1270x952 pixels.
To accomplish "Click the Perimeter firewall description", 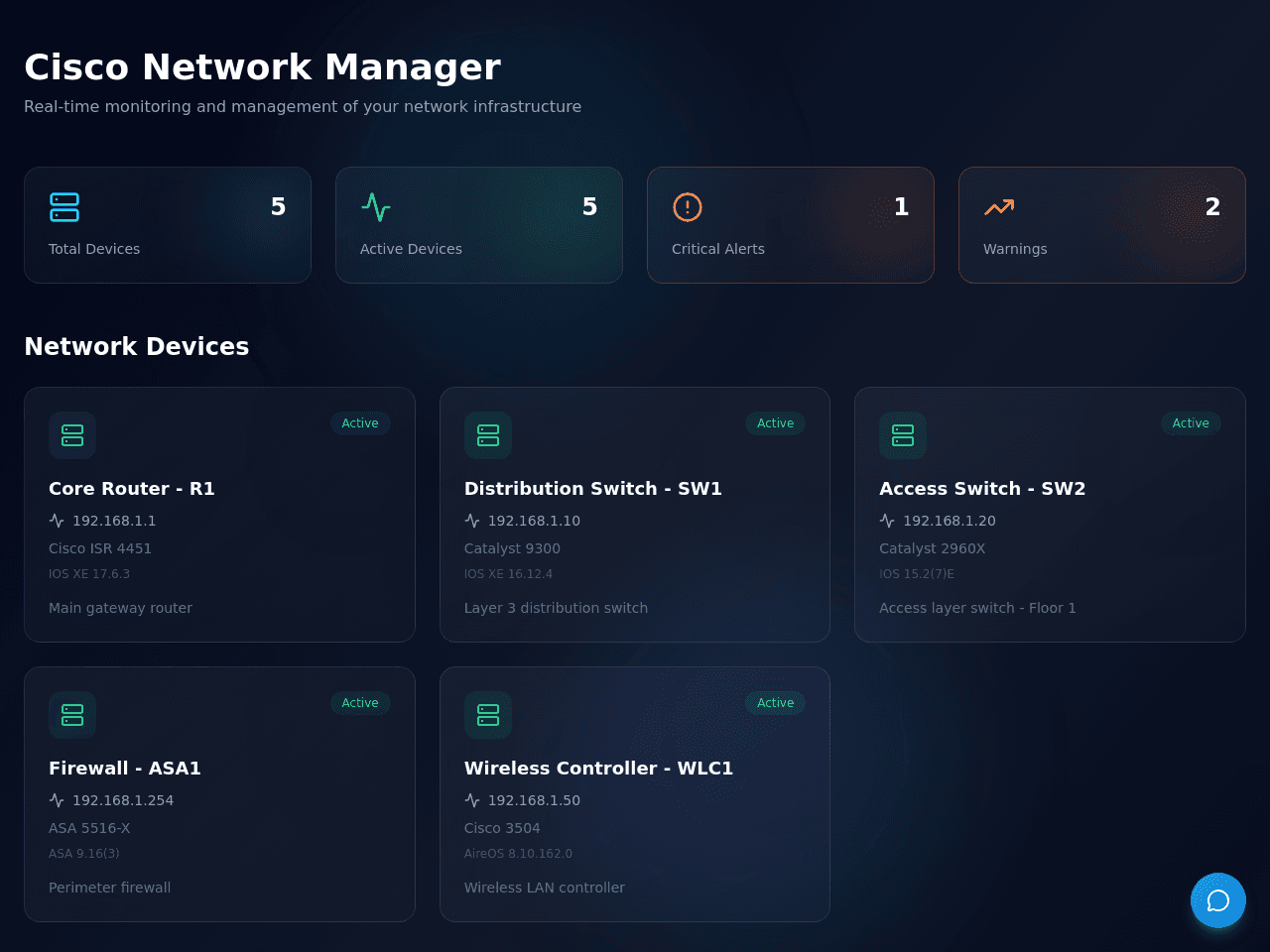I will [109, 888].
